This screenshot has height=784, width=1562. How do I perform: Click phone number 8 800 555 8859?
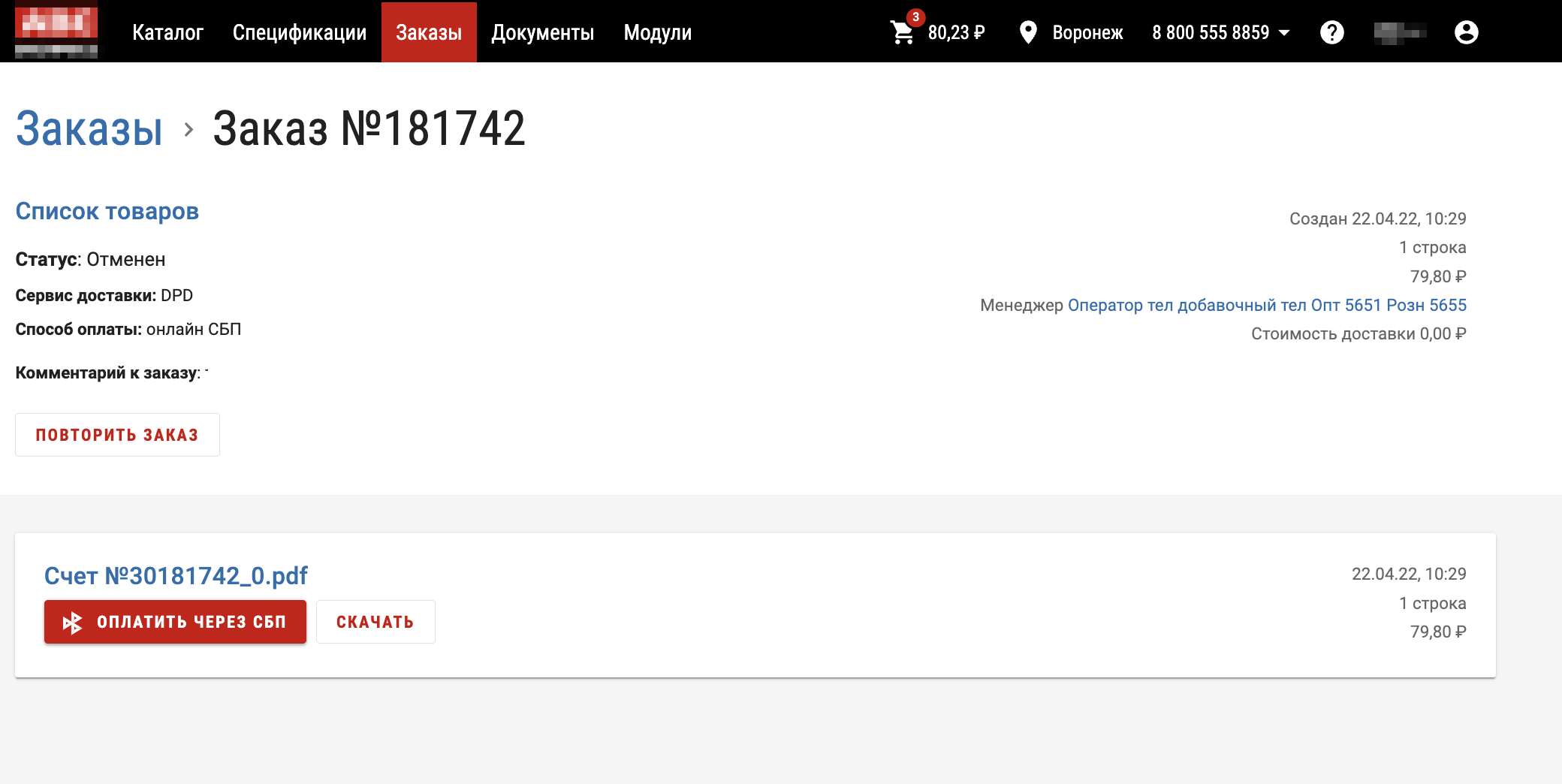click(1211, 33)
